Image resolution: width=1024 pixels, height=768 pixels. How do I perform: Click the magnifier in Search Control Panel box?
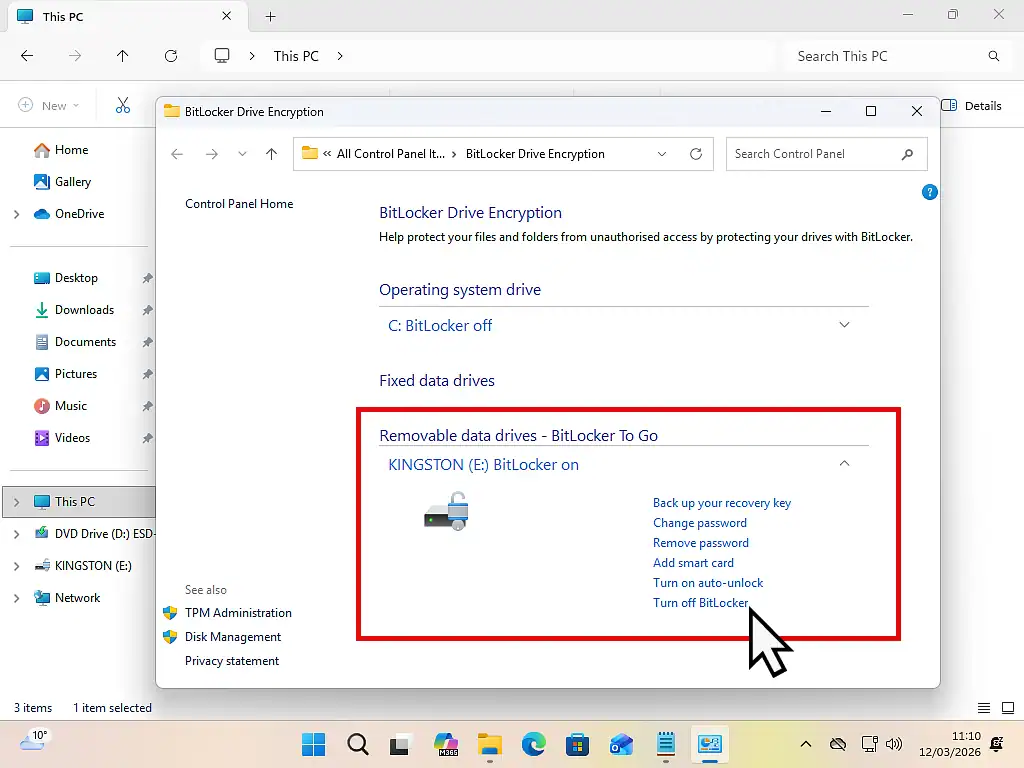click(x=907, y=154)
